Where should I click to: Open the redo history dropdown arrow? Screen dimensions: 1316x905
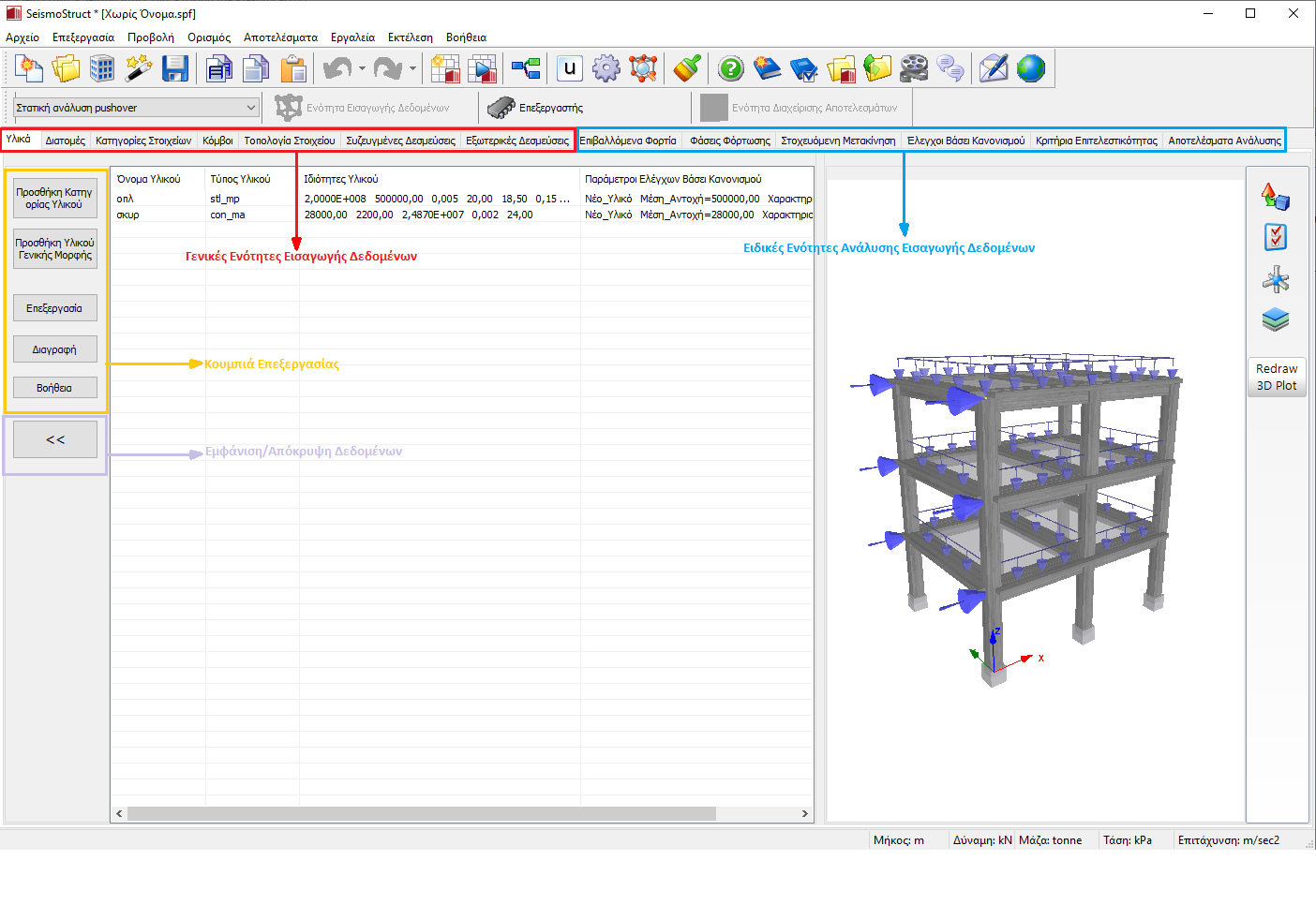point(412,68)
